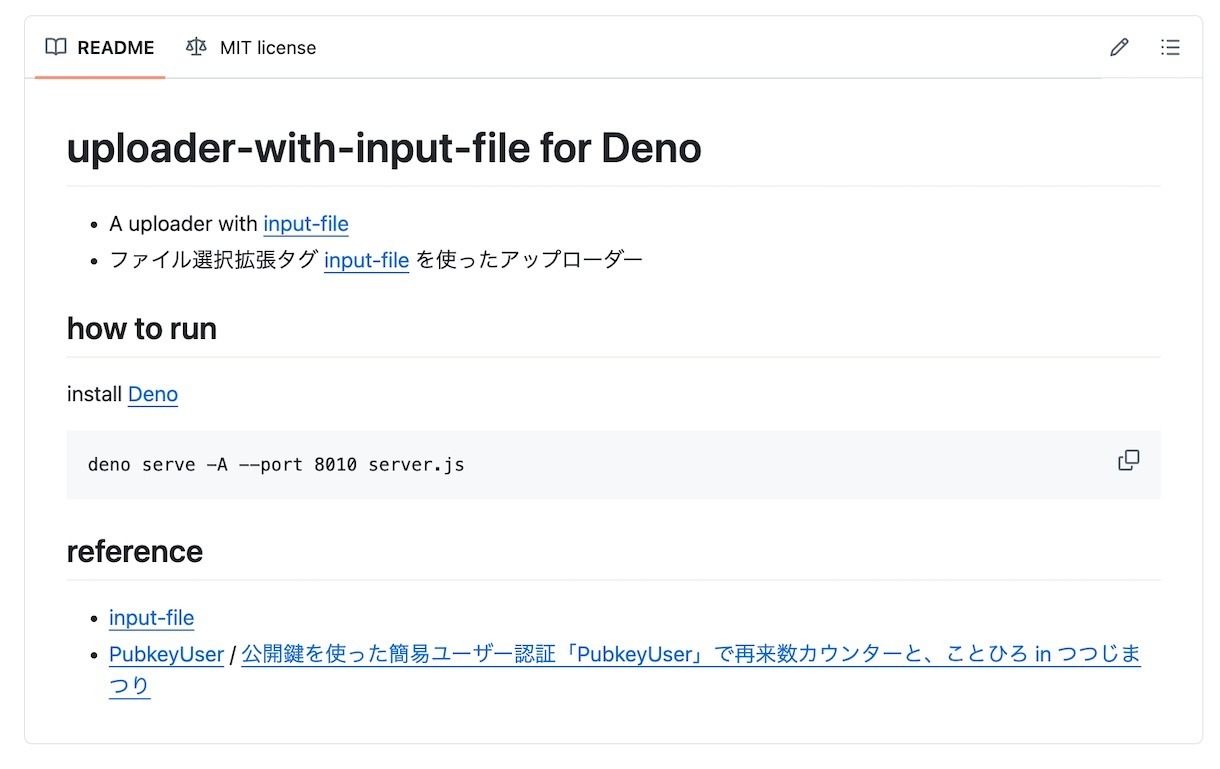Image resolution: width=1220 pixels, height=769 pixels.
Task: Click the word "install" above the code block
Action: tap(94, 394)
